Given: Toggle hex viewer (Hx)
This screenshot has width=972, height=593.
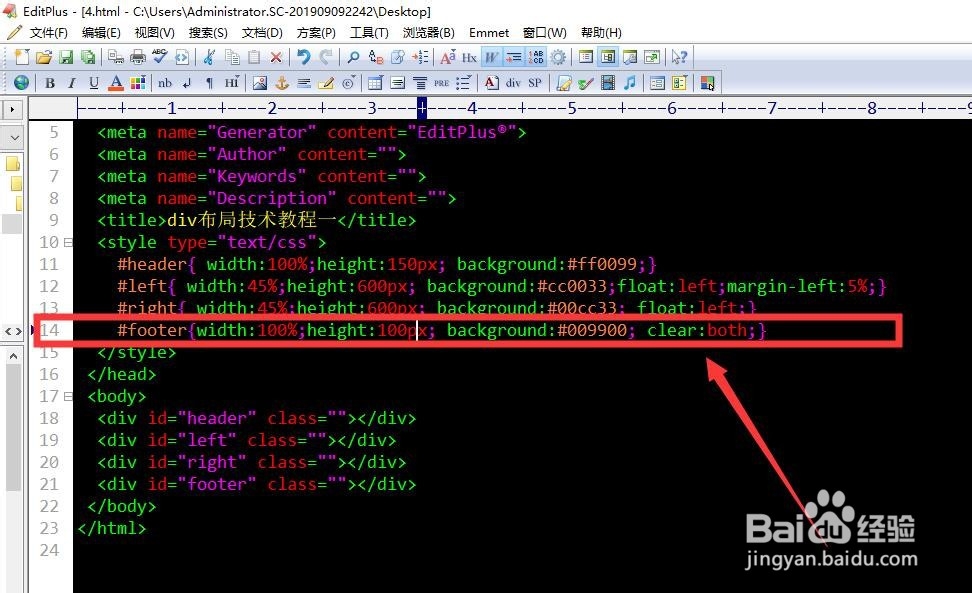Looking at the screenshot, I should 469,58.
